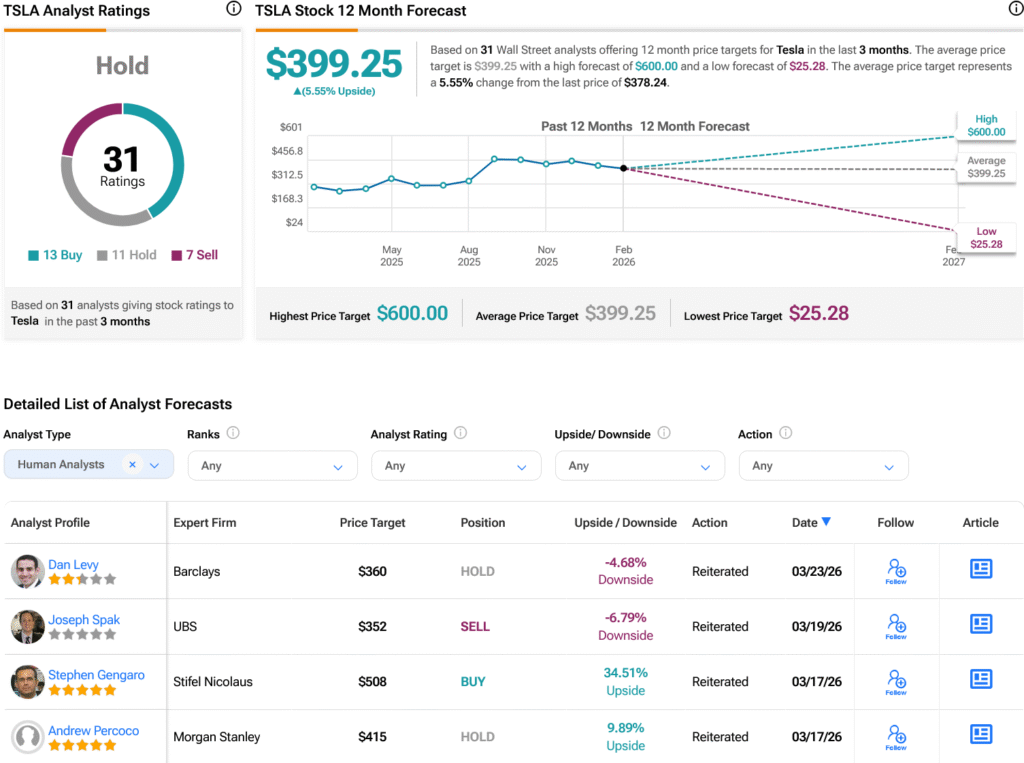Click info icon beside TSLA Analyst Ratings
1024x763 pixels.
click(x=233, y=8)
